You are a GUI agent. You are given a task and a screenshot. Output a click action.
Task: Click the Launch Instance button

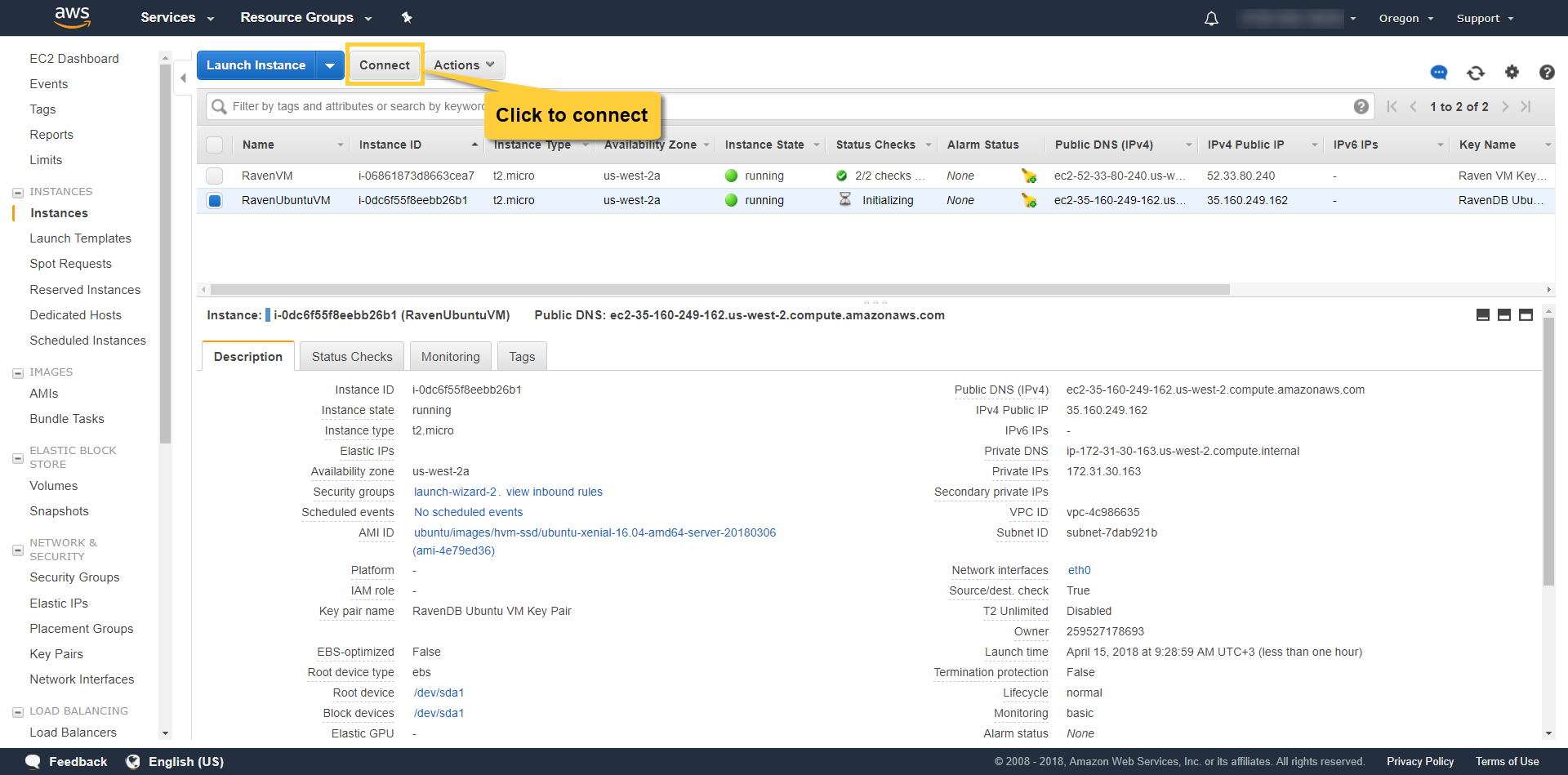256,65
